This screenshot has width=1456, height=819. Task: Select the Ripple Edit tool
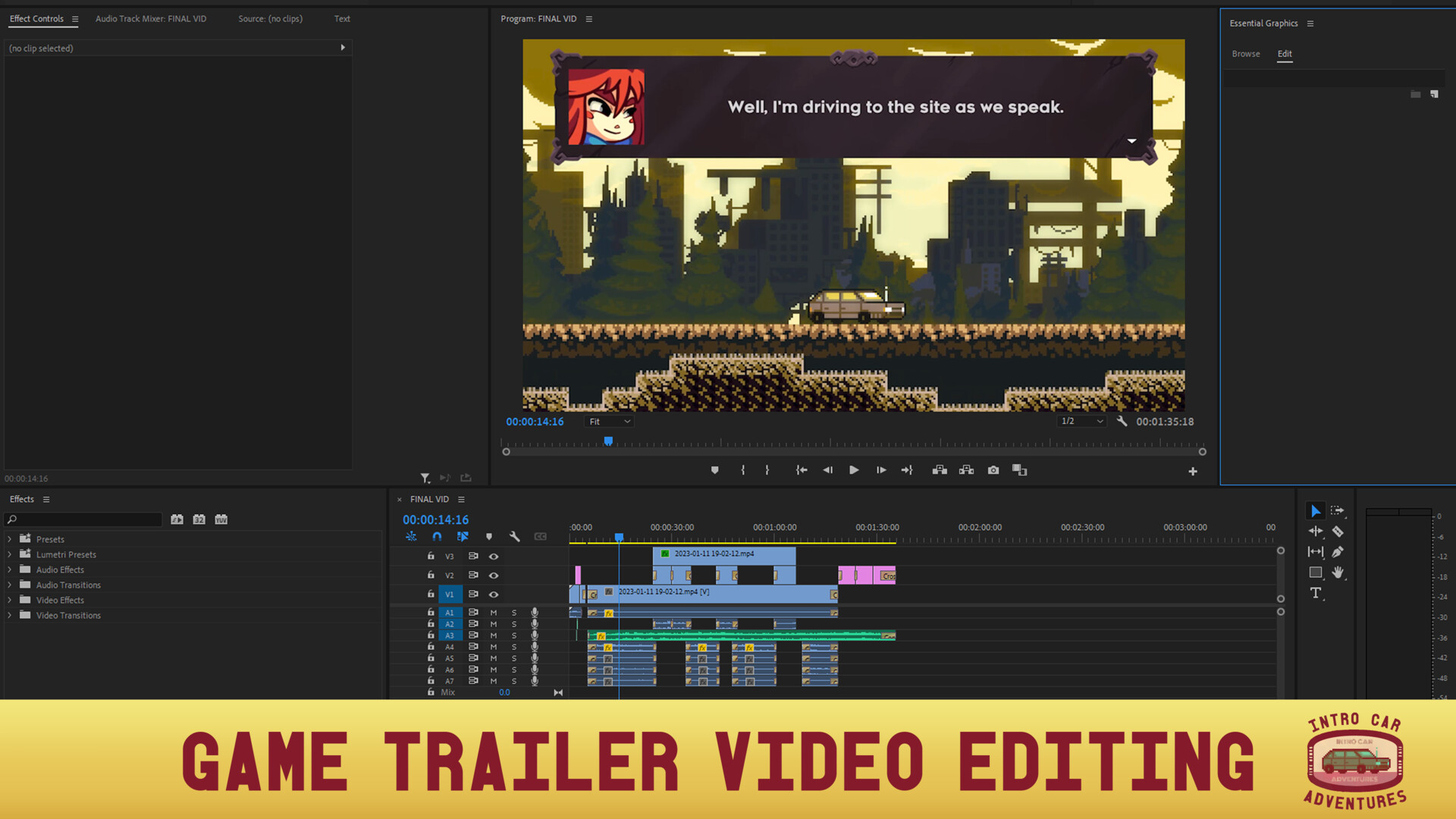tap(1316, 532)
